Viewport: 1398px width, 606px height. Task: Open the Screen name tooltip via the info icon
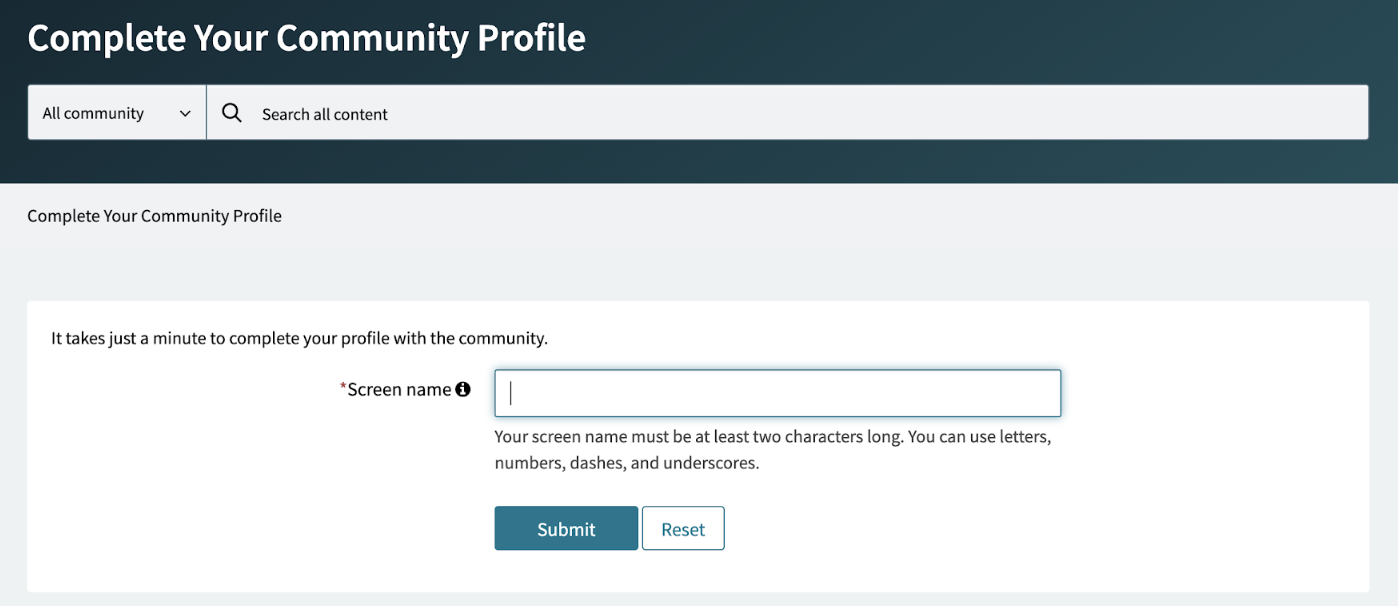click(x=463, y=389)
